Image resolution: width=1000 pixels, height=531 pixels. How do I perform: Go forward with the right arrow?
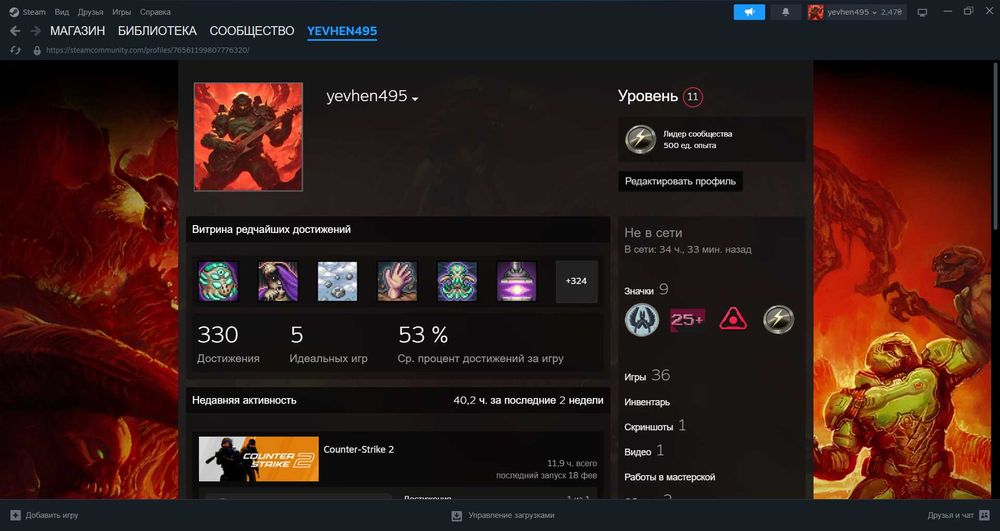[36, 31]
